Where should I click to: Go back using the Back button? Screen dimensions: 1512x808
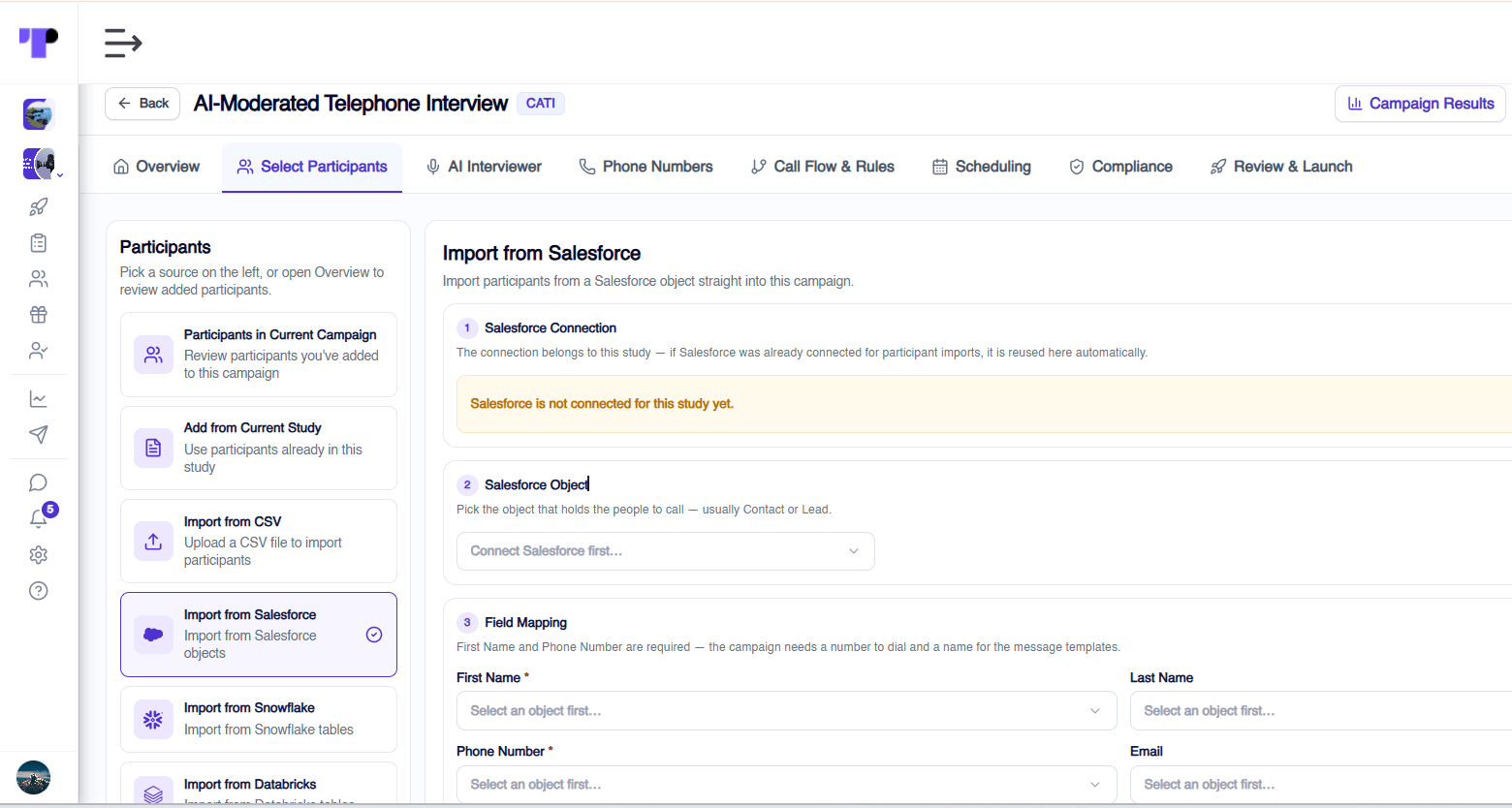click(142, 104)
